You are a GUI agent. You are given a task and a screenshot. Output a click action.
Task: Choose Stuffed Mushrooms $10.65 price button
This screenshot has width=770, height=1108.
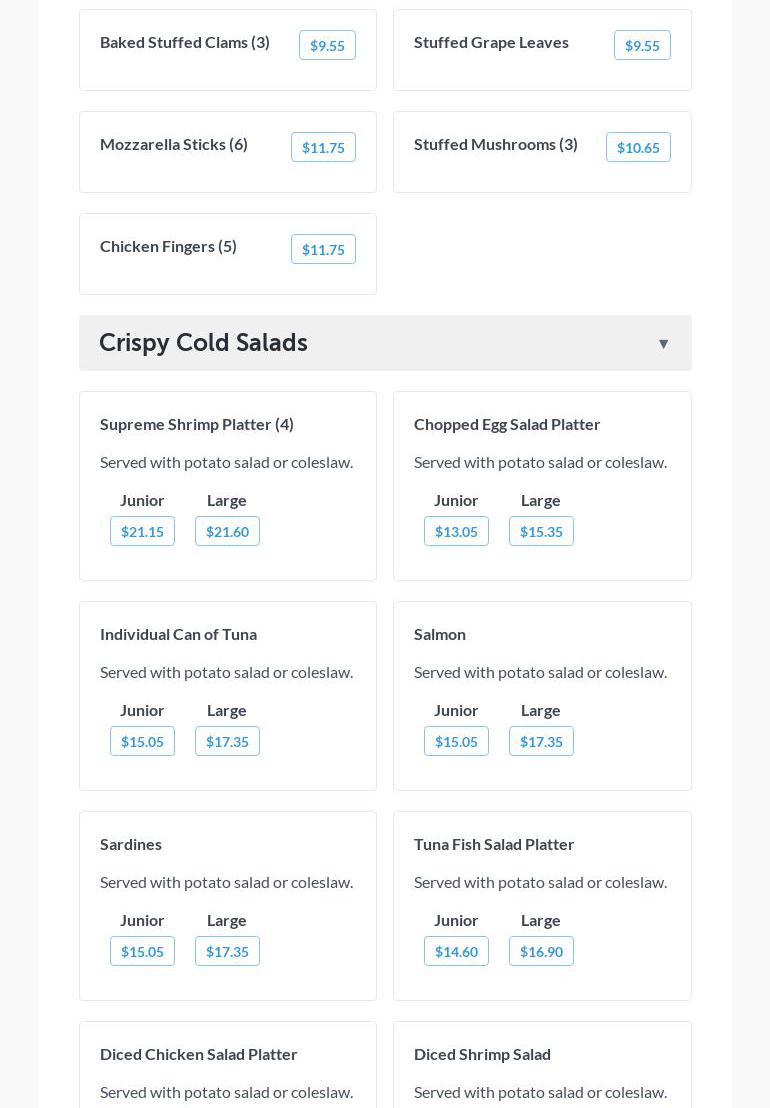click(x=638, y=148)
